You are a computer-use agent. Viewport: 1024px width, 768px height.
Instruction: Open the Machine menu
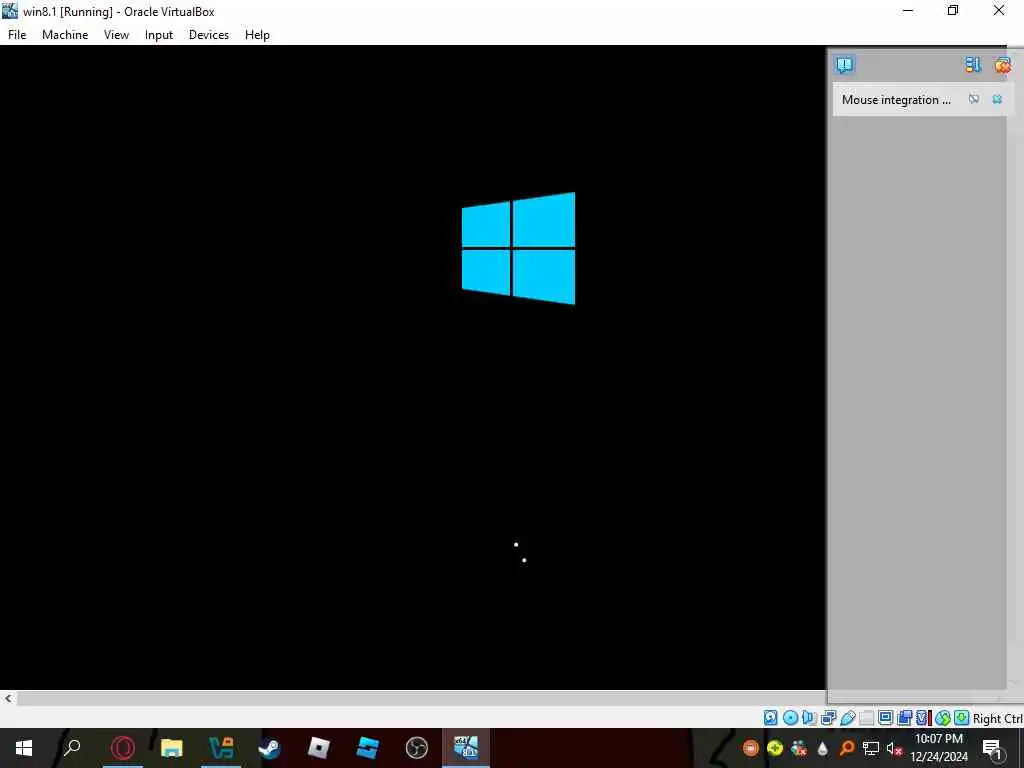(x=65, y=35)
